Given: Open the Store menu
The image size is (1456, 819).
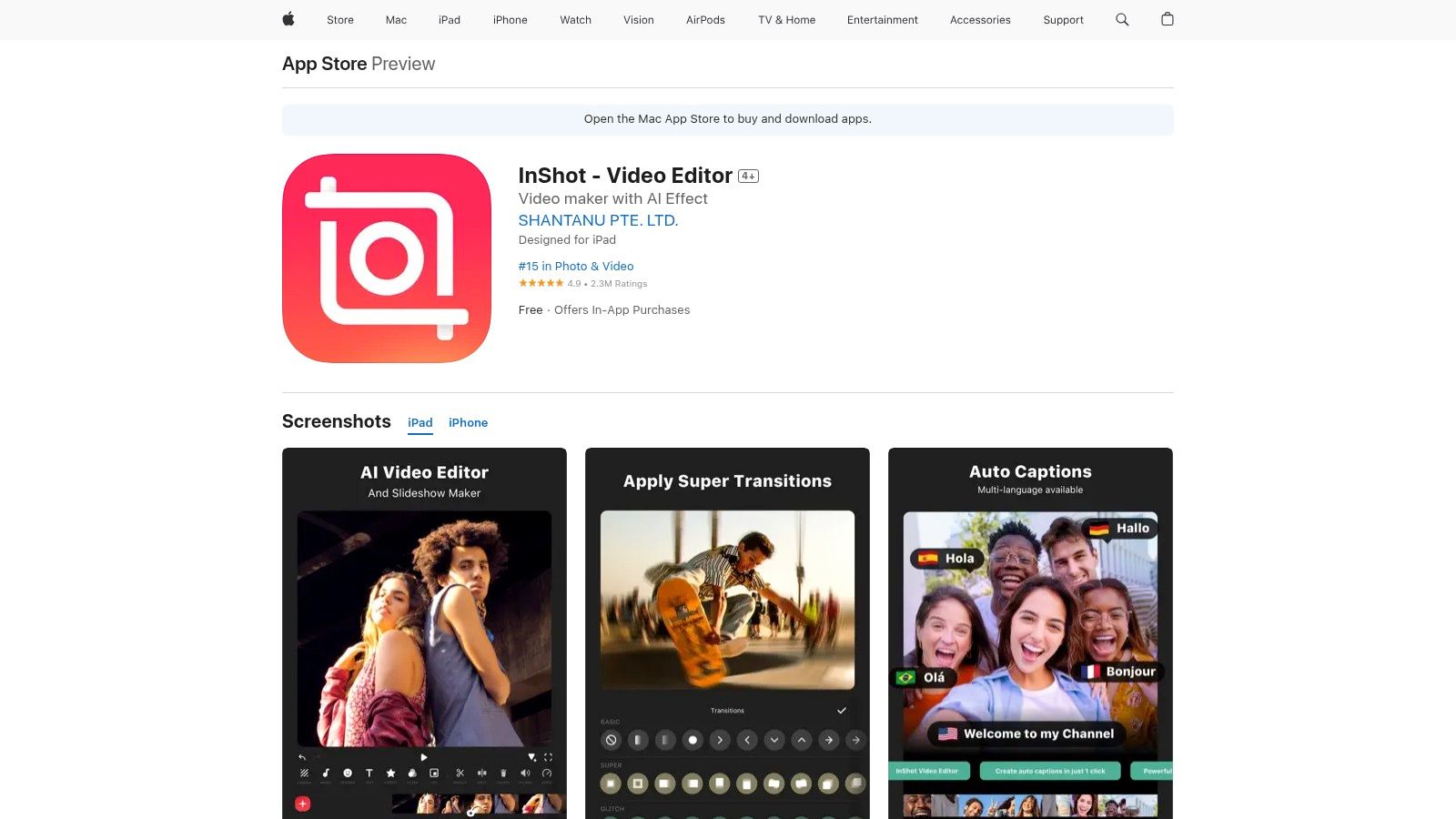Looking at the screenshot, I should click(340, 20).
